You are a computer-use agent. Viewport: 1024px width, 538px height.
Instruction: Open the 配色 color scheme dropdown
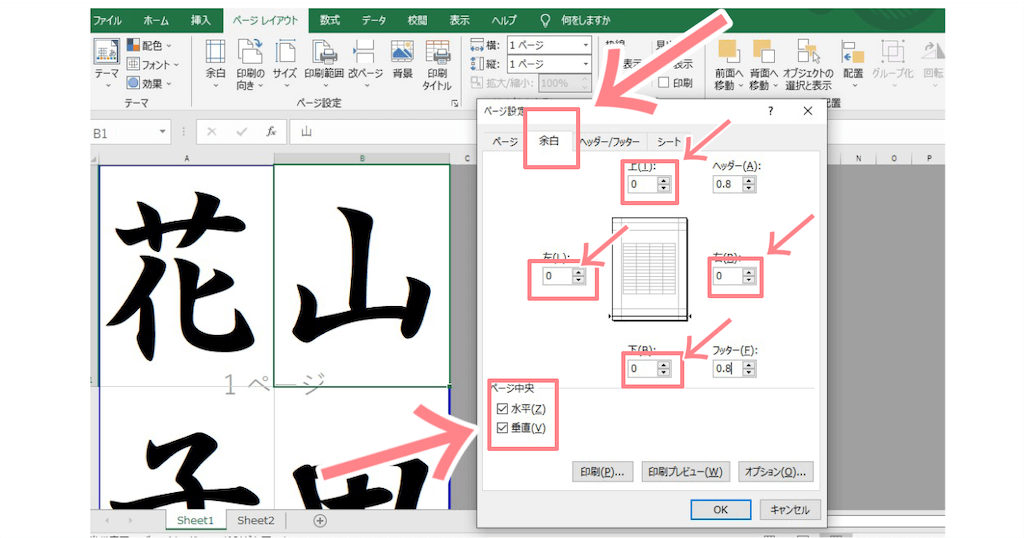click(150, 45)
